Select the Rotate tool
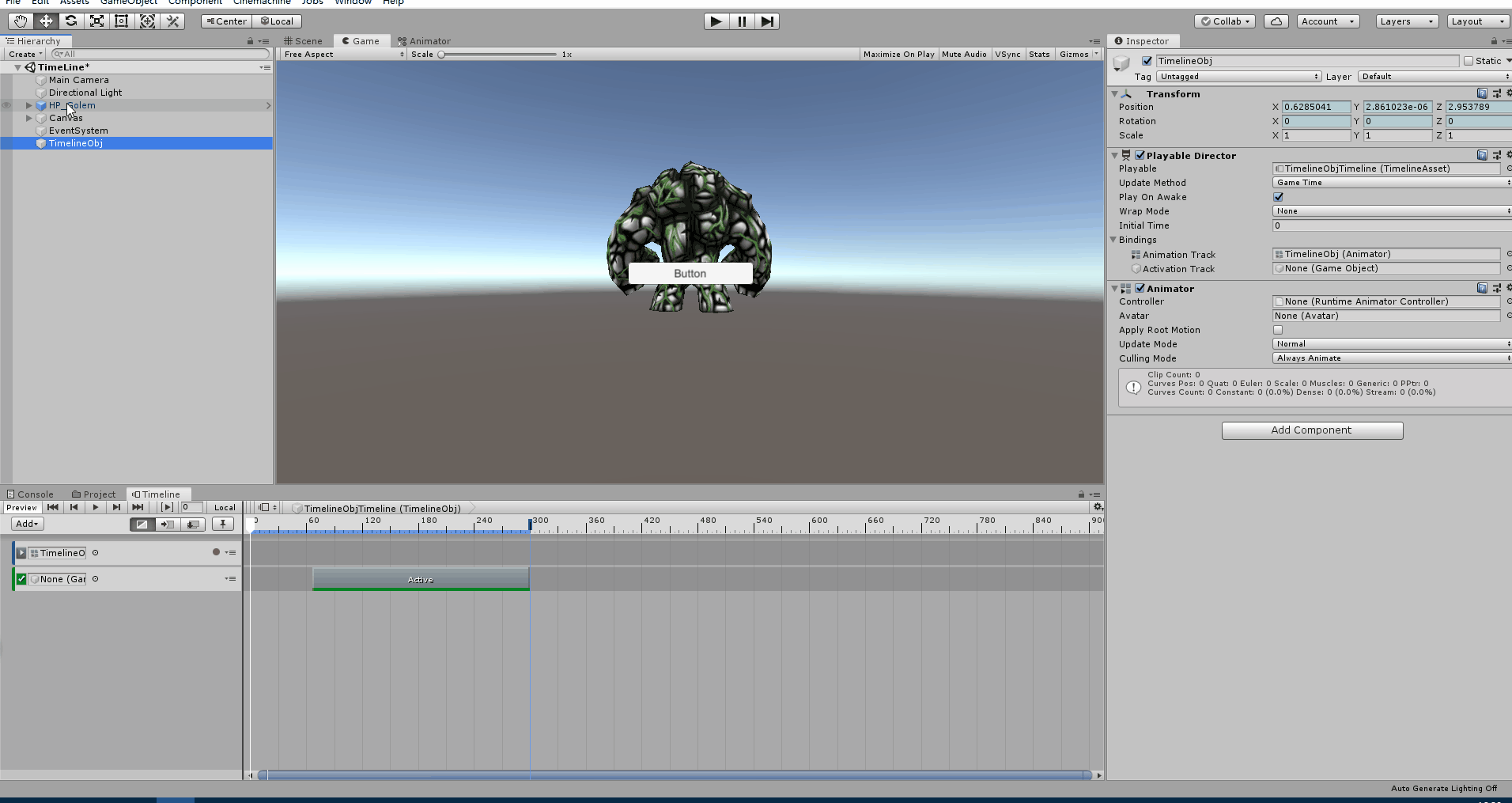The height and width of the screenshot is (803, 1512). point(71,21)
